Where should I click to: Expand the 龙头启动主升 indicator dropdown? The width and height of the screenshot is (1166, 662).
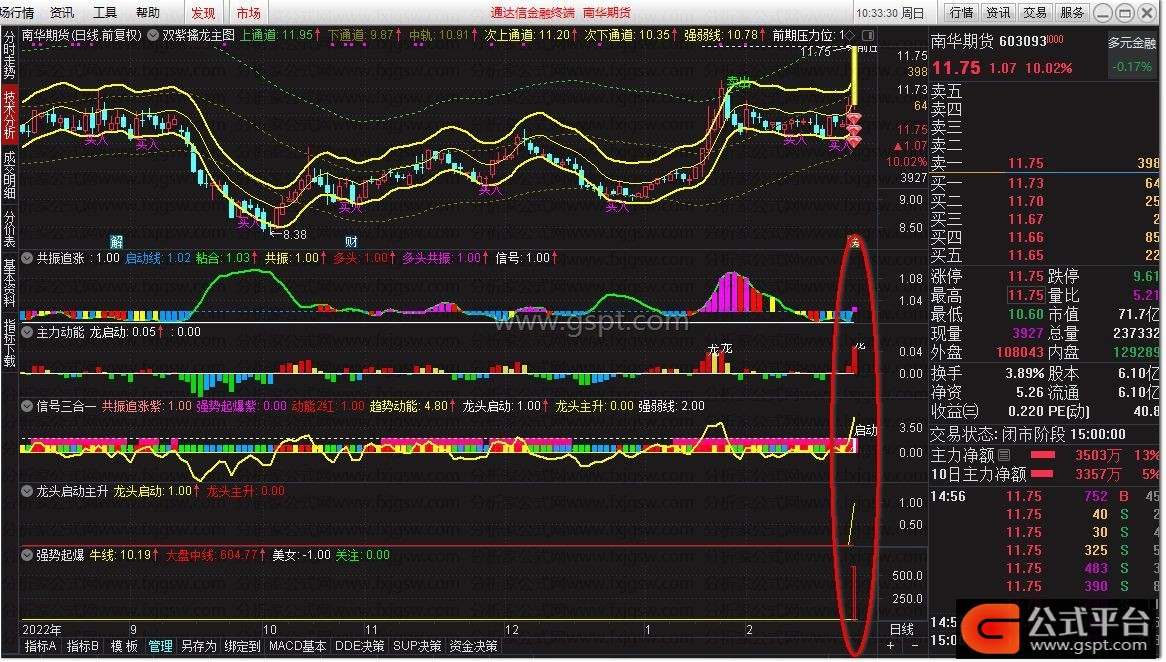coord(28,491)
